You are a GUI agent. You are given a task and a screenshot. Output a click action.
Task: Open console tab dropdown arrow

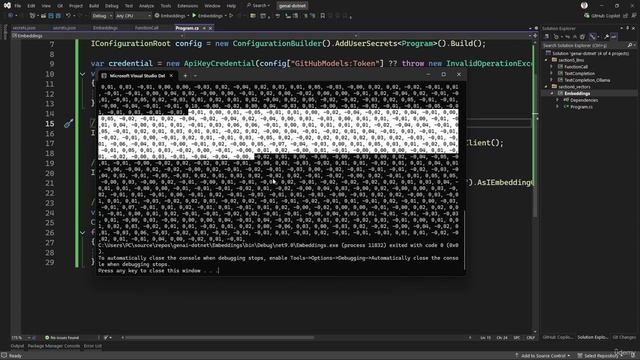196,76
